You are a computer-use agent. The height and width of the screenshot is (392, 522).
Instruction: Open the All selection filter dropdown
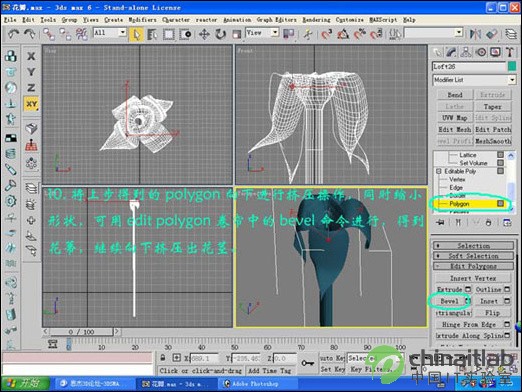(x=110, y=33)
